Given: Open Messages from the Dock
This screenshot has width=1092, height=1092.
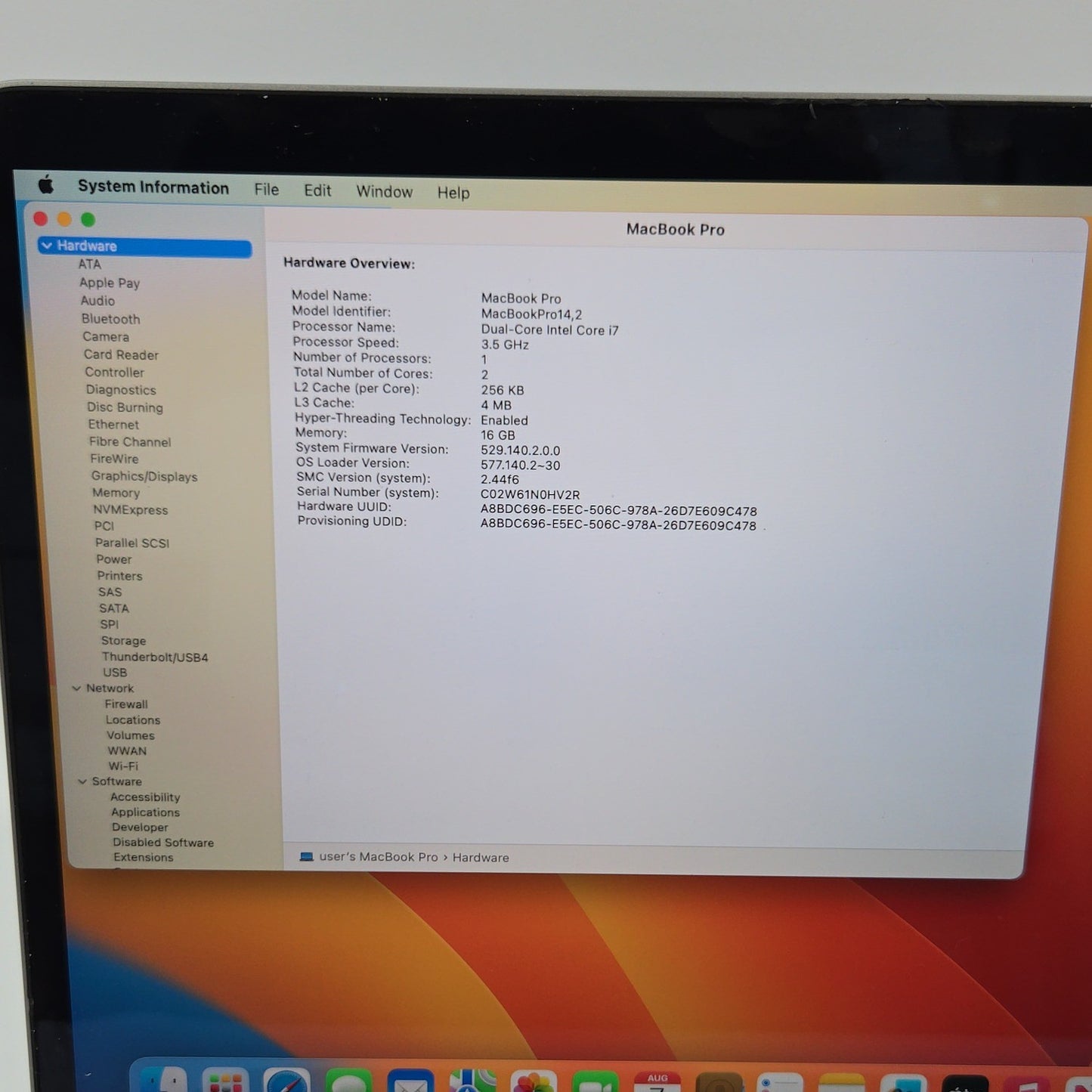Looking at the screenshot, I should coord(348,1081).
